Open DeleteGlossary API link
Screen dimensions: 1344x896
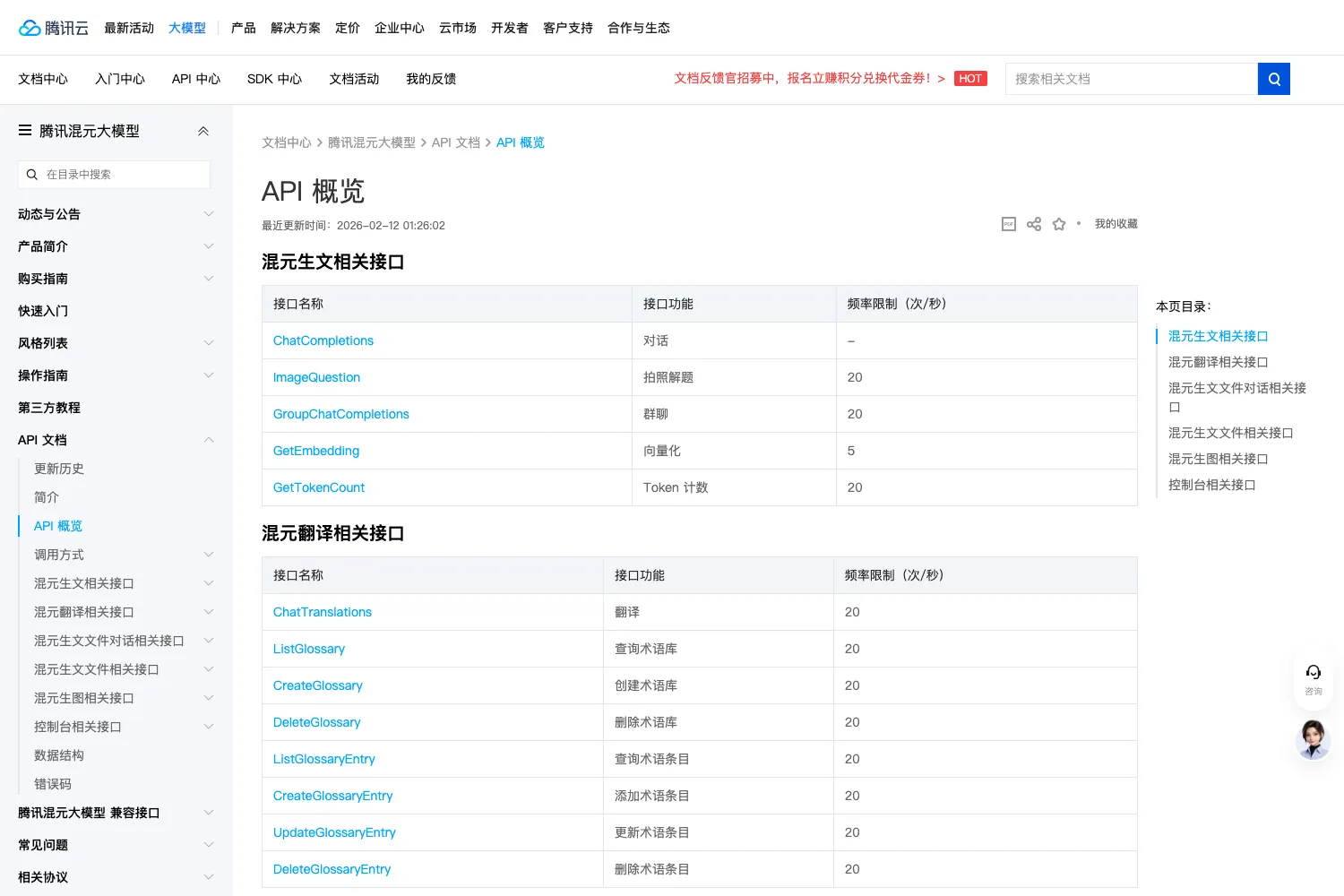317,722
